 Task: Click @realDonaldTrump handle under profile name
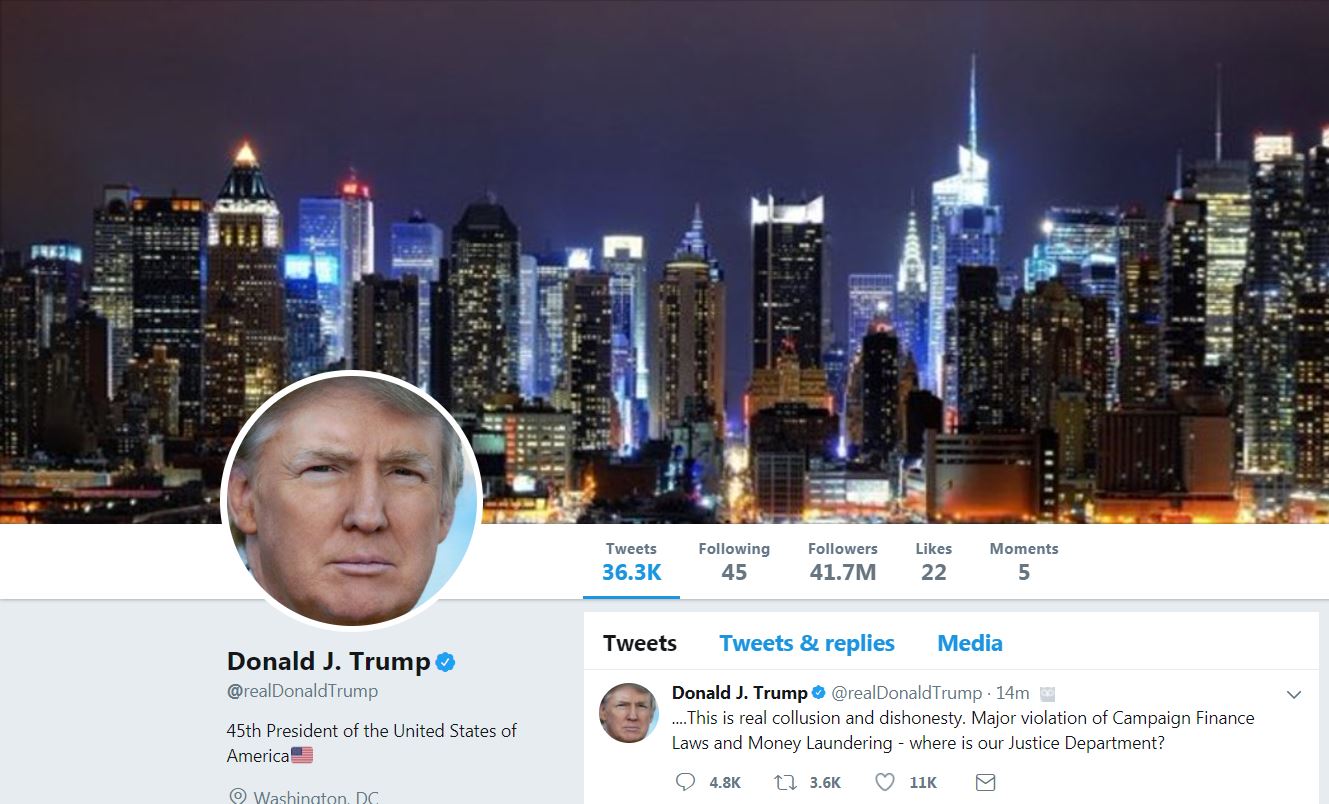(x=302, y=691)
